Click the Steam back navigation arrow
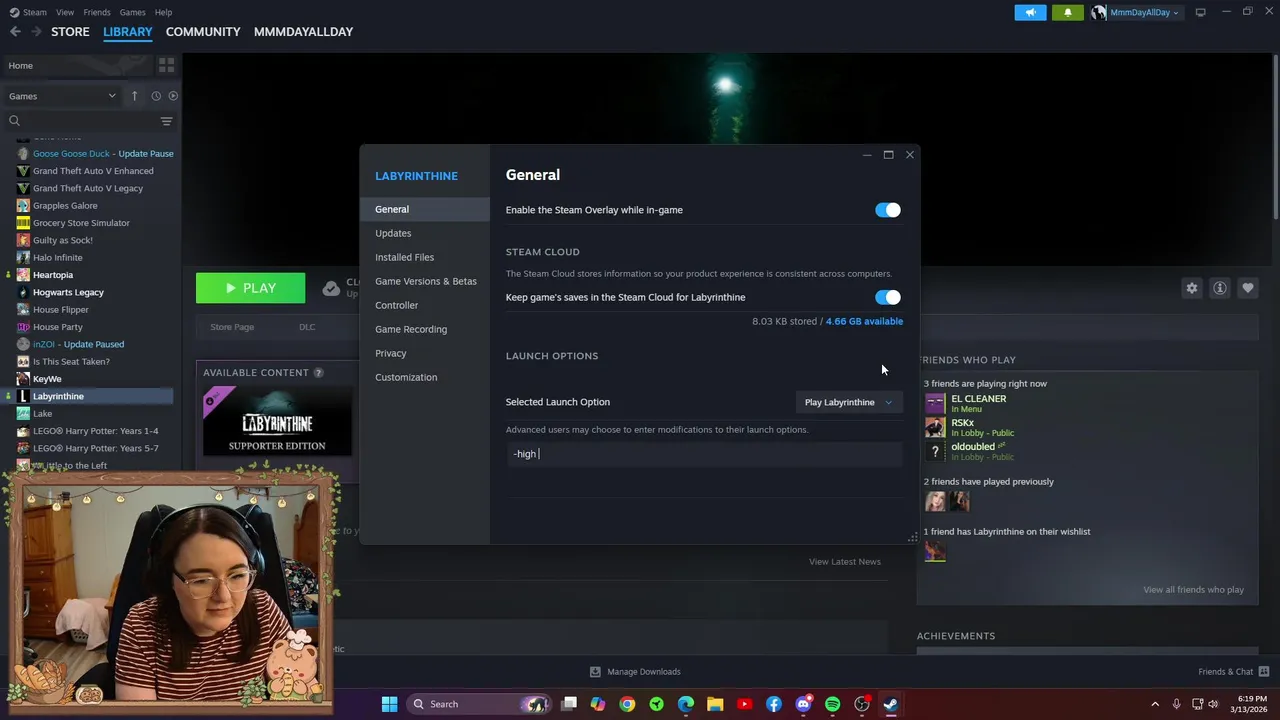 click(15, 32)
